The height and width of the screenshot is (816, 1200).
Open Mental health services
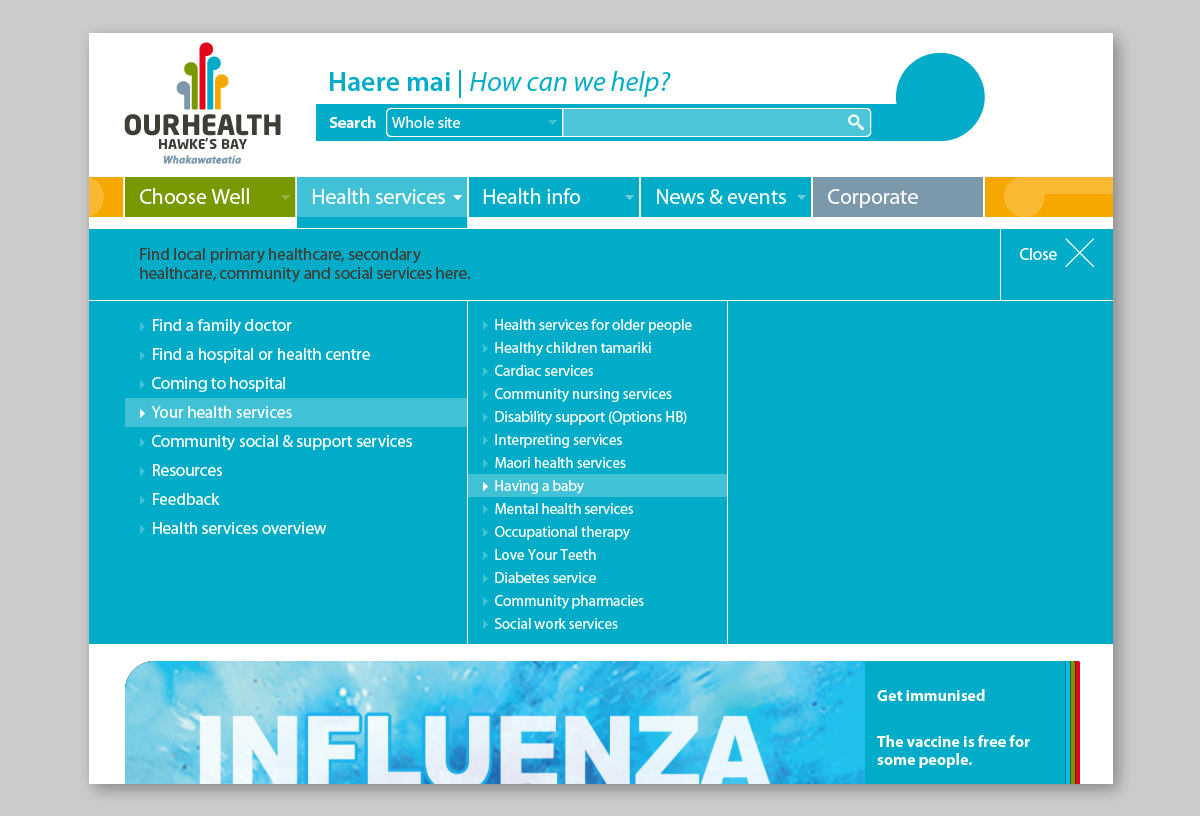point(564,509)
